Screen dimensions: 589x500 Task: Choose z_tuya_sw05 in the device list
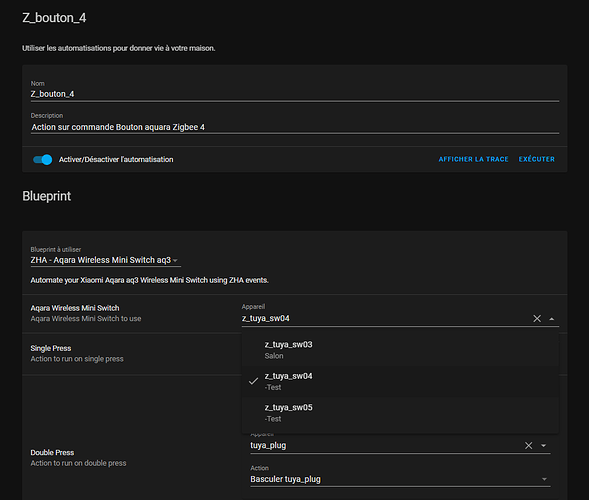[400, 413]
